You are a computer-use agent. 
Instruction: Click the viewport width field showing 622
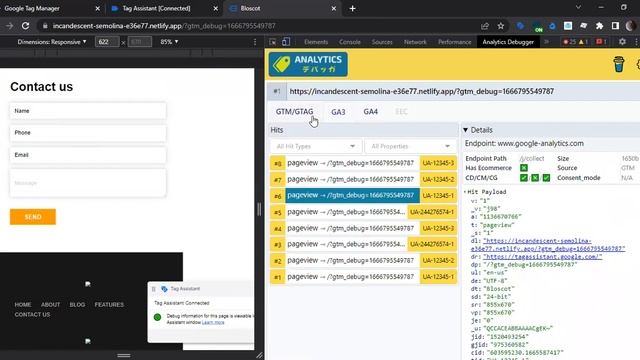(x=107, y=42)
